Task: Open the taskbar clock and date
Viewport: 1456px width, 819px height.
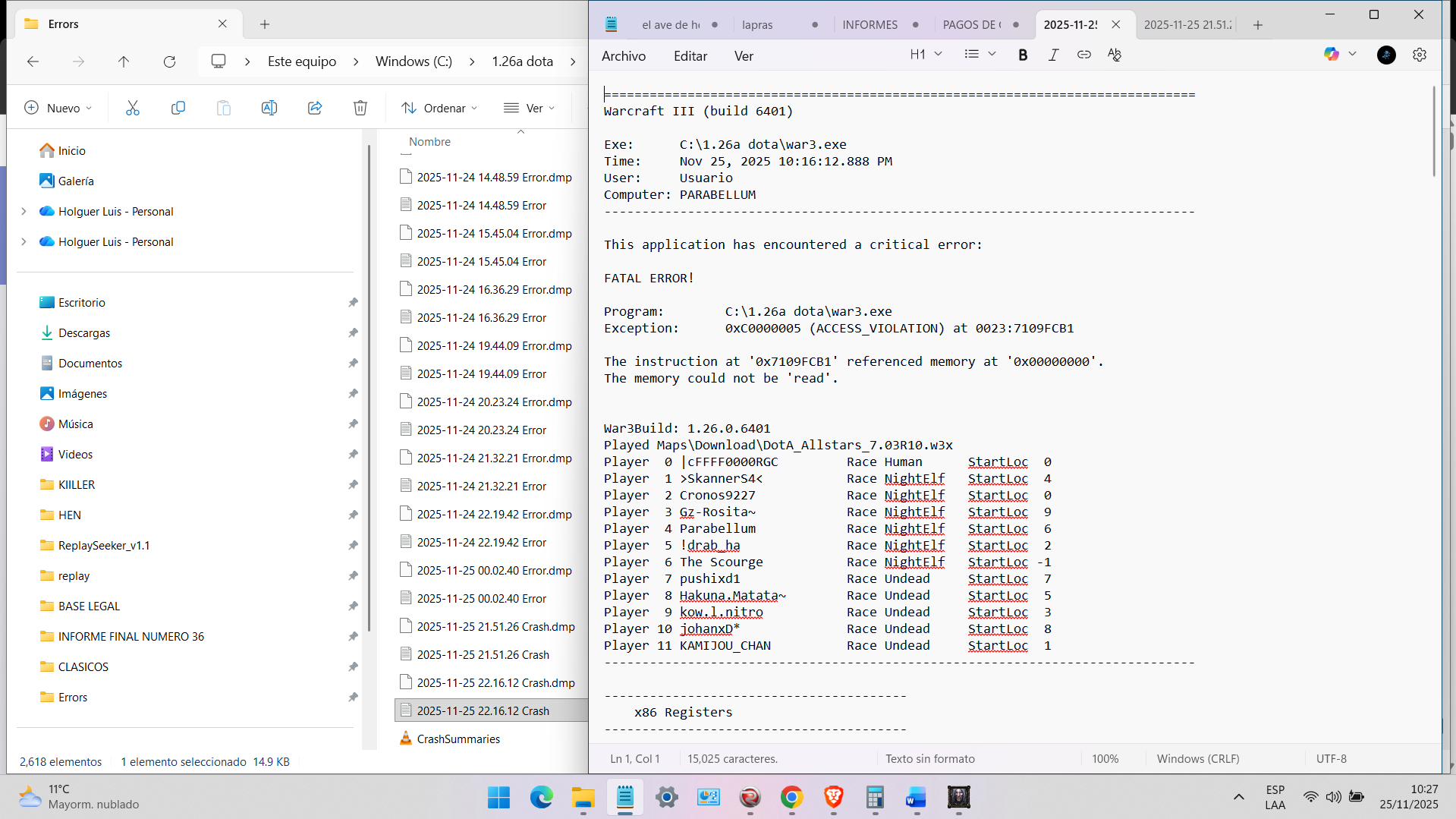Action: pos(1408,797)
